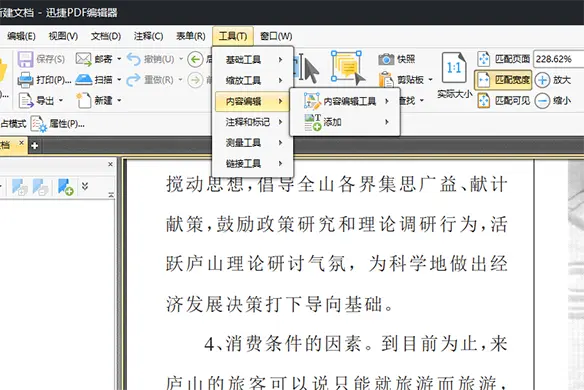Viewport: 584px width, 390px height.
Task: Select the arrow selection tool icon
Action: tap(308, 69)
